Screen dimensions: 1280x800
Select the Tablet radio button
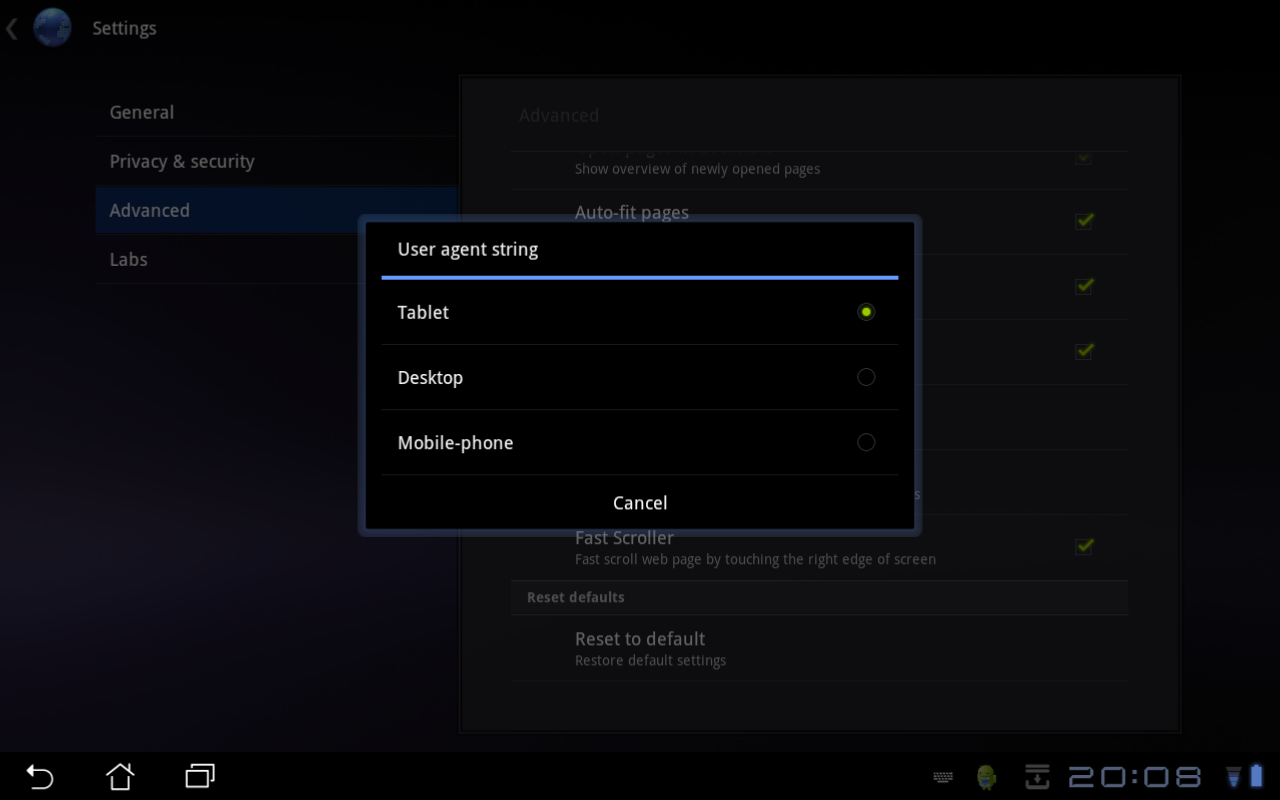(x=866, y=312)
